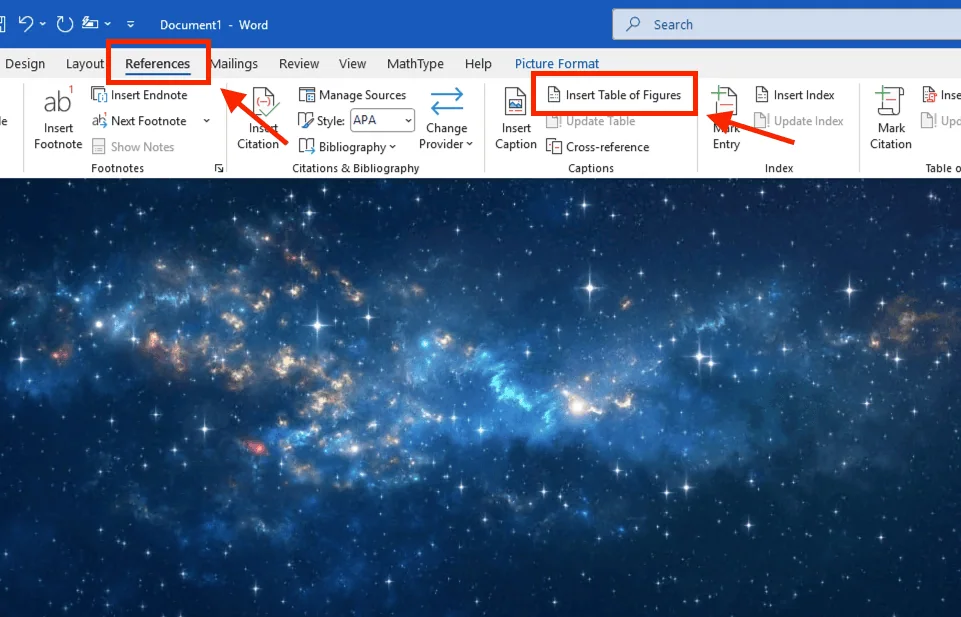Open the MathType tab
Screen dimensions: 961x617
tap(415, 64)
